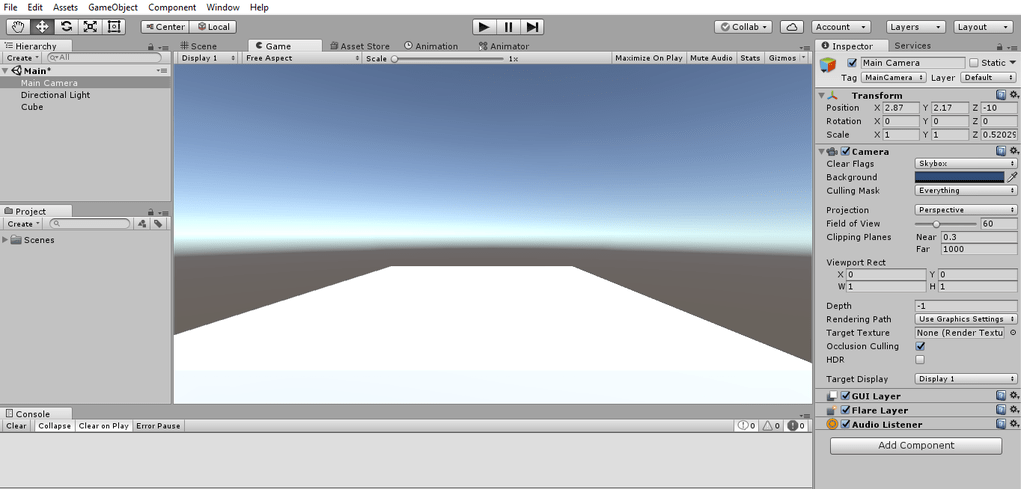1021x489 pixels.
Task: Toggle the Hierarchy panel lock icon
Action: (151, 47)
